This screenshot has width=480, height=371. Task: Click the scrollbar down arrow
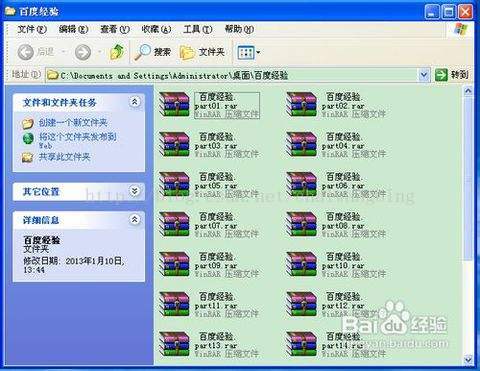point(468,360)
